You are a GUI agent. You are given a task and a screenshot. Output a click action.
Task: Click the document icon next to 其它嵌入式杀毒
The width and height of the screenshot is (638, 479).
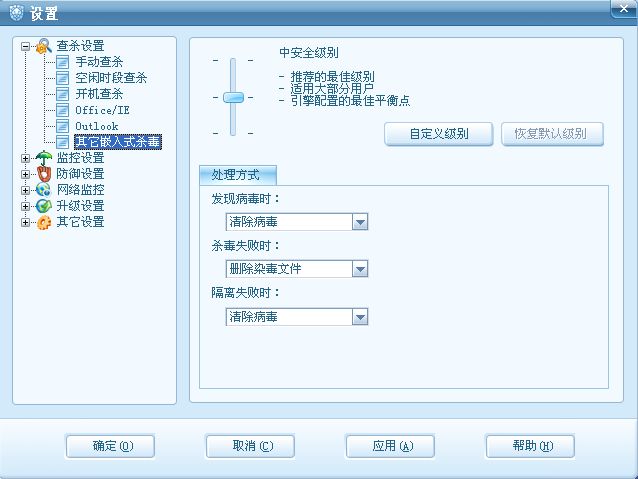(62, 142)
